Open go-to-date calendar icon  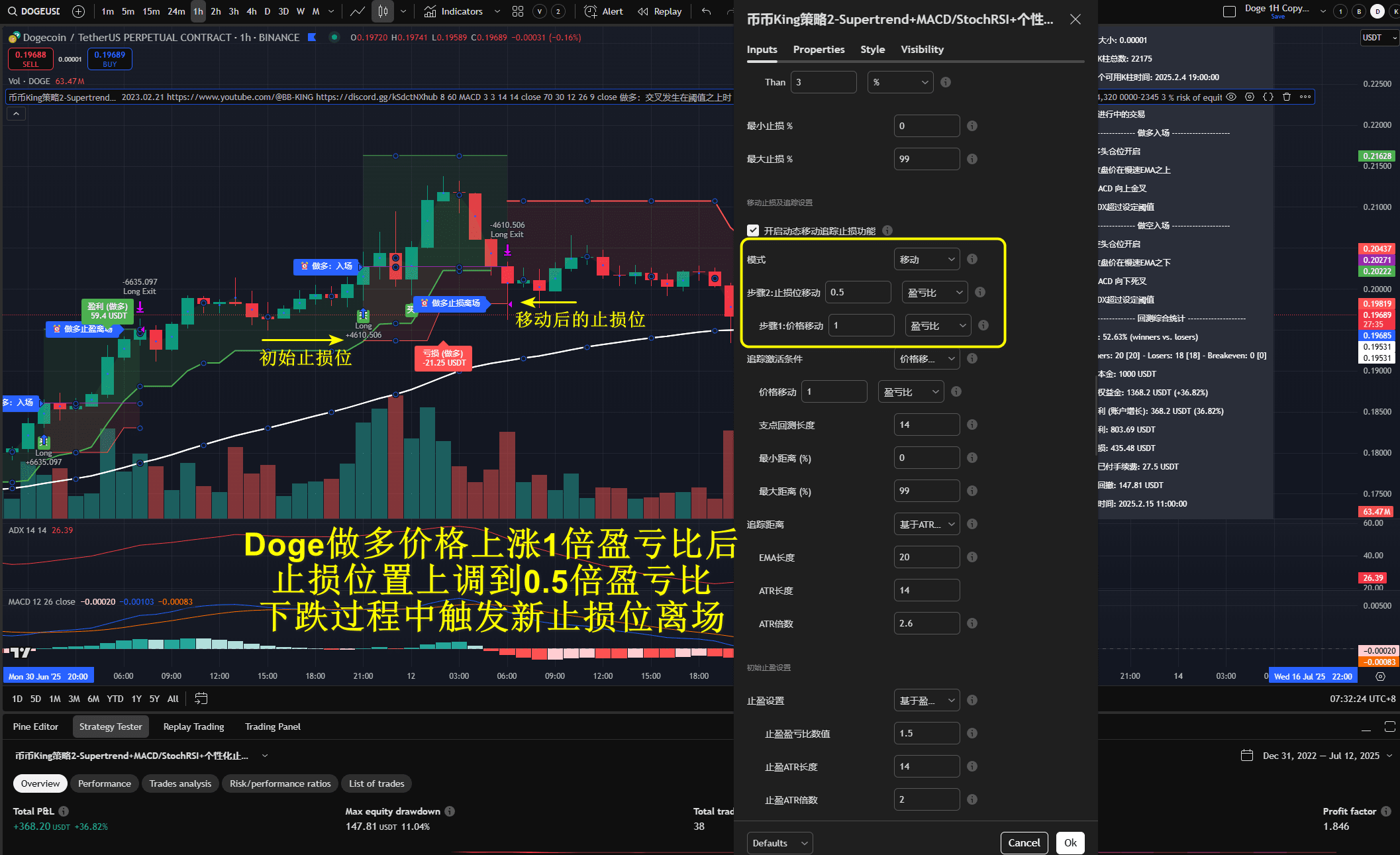pos(201,699)
